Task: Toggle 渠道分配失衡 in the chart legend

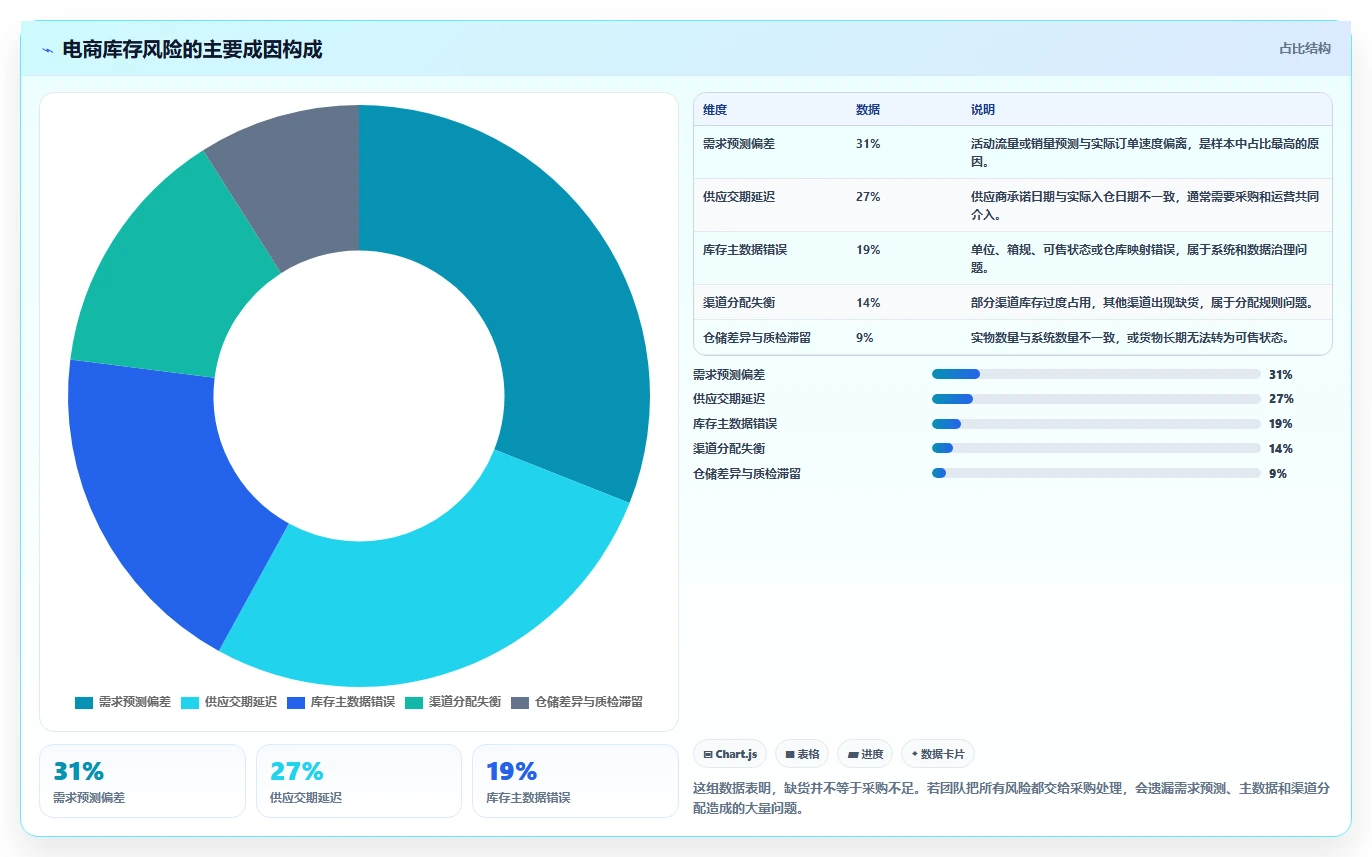Action: pyautogui.click(x=453, y=702)
